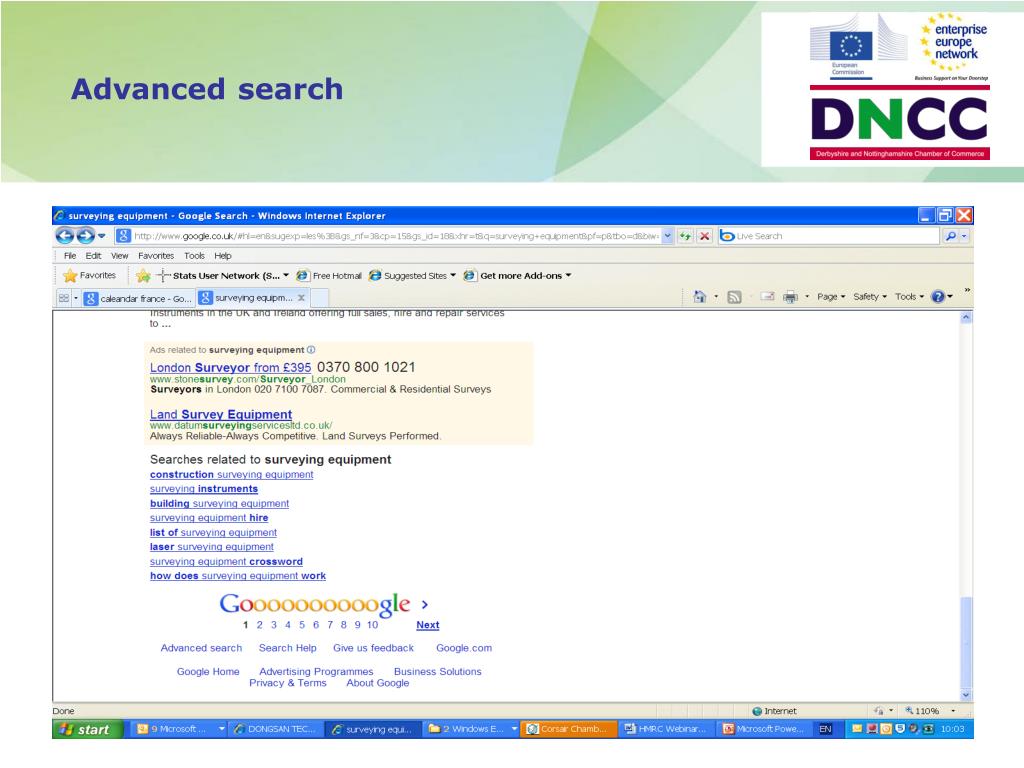This screenshot has width=1024, height=768.
Task: Open the Tools menu in menu bar
Action: coord(194,256)
